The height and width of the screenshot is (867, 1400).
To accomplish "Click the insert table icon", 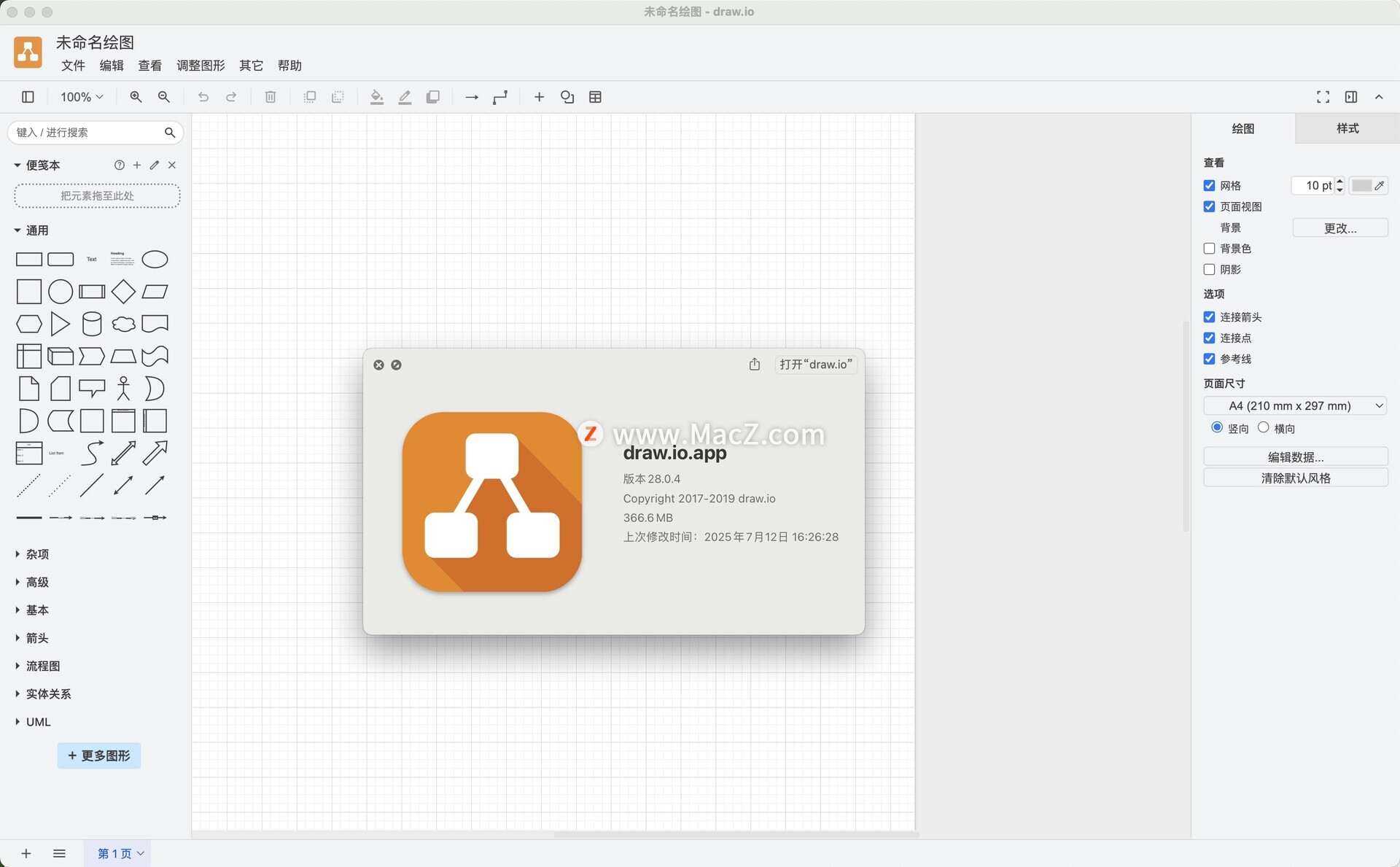I will tap(595, 97).
